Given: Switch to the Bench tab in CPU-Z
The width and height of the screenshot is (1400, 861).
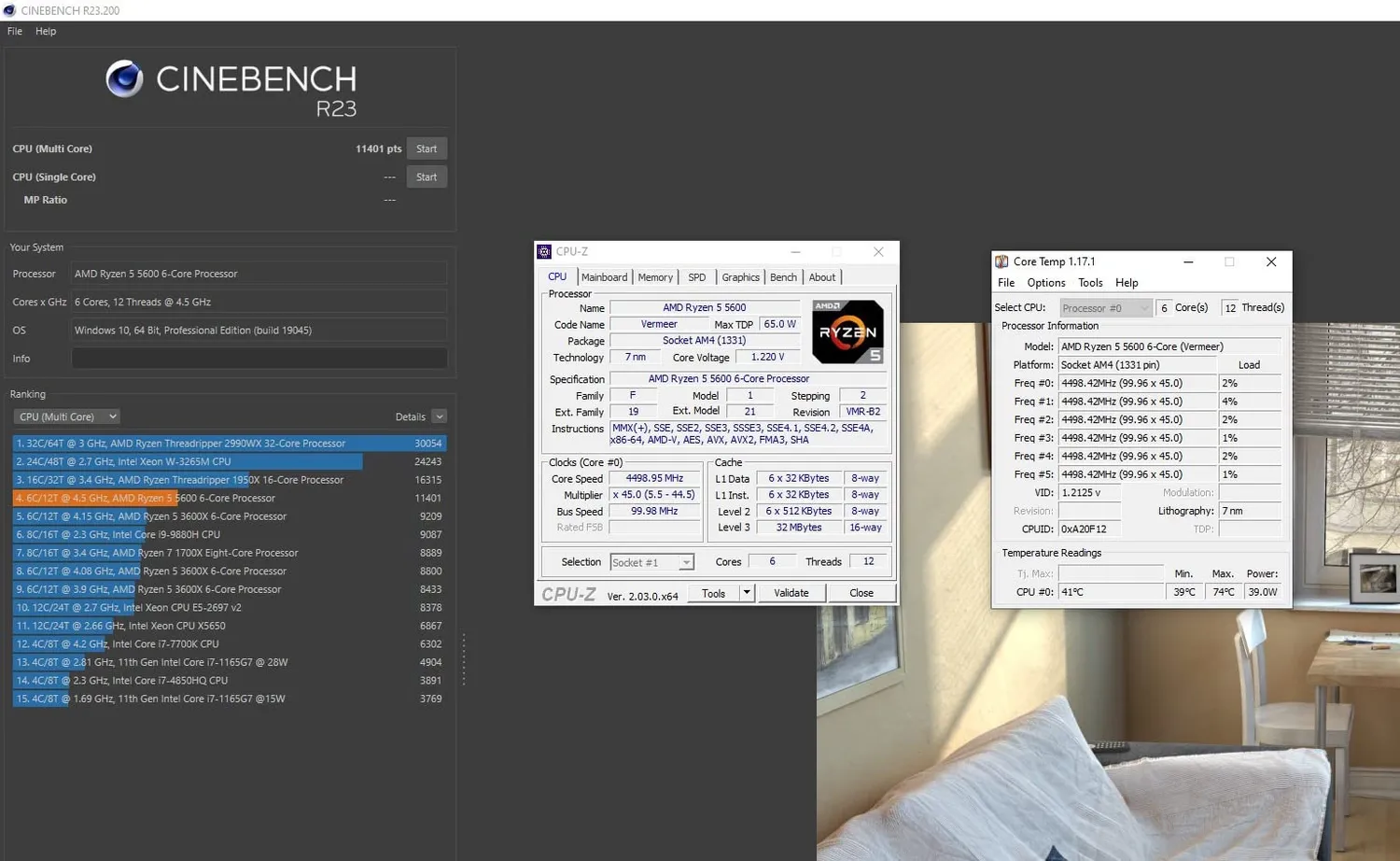Looking at the screenshot, I should click(783, 277).
